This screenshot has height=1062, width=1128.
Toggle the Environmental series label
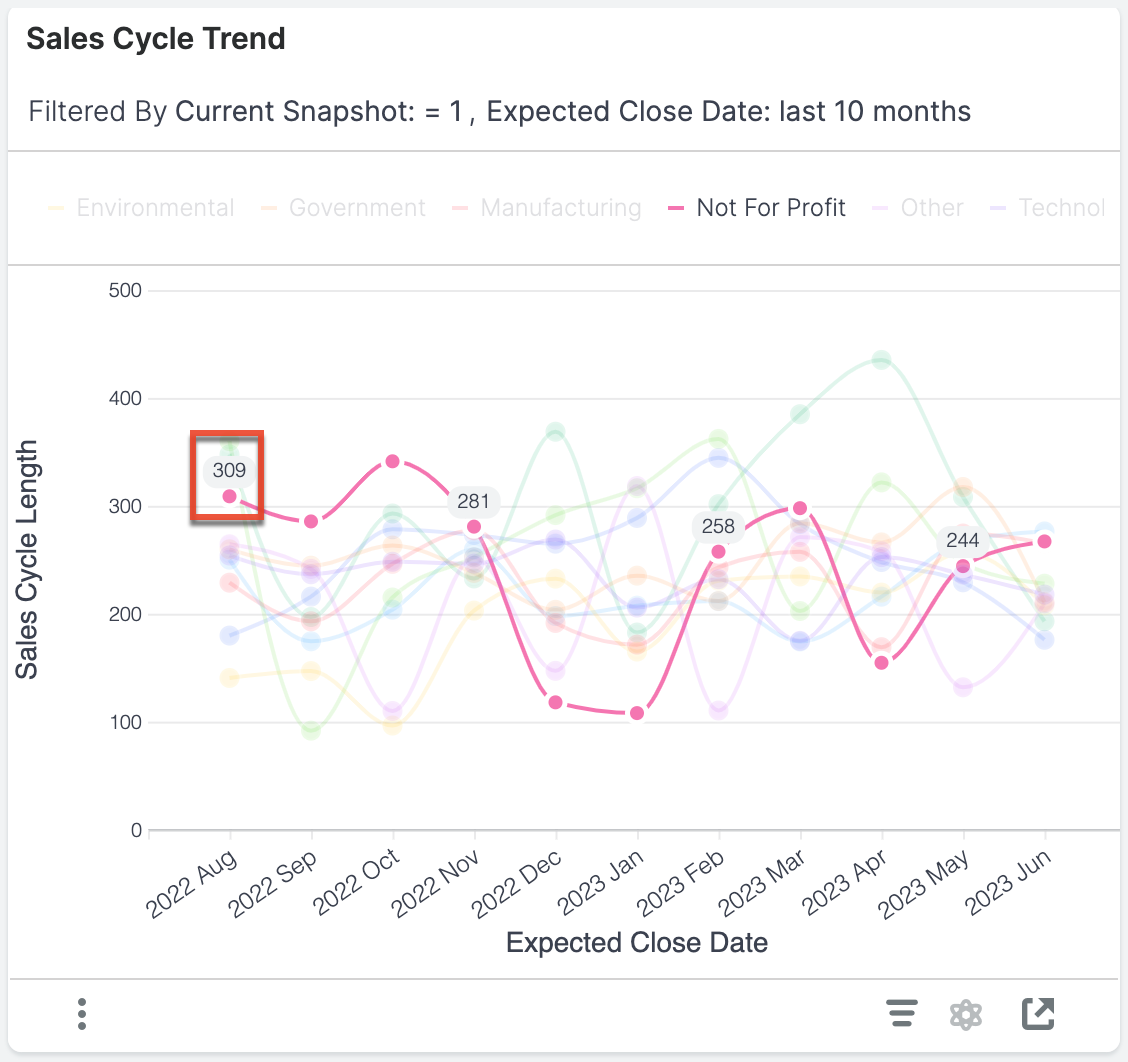coord(155,207)
